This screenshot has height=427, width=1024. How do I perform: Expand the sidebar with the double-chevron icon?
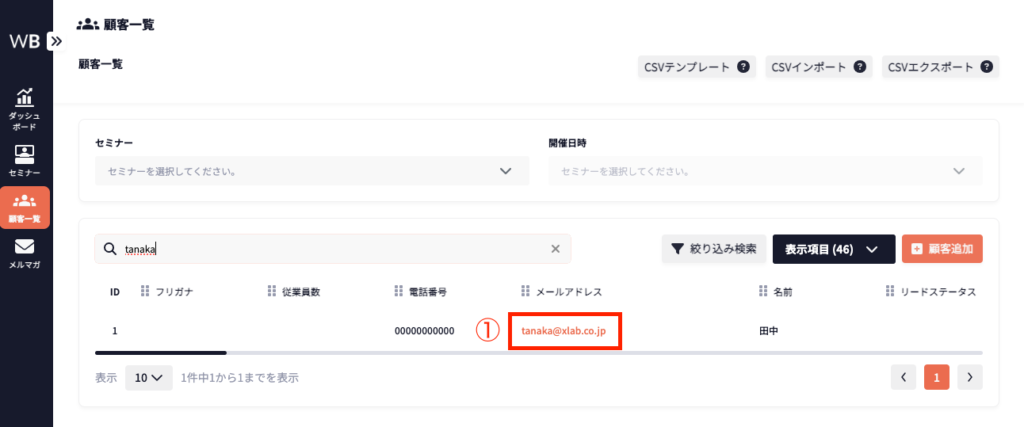[x=56, y=42]
